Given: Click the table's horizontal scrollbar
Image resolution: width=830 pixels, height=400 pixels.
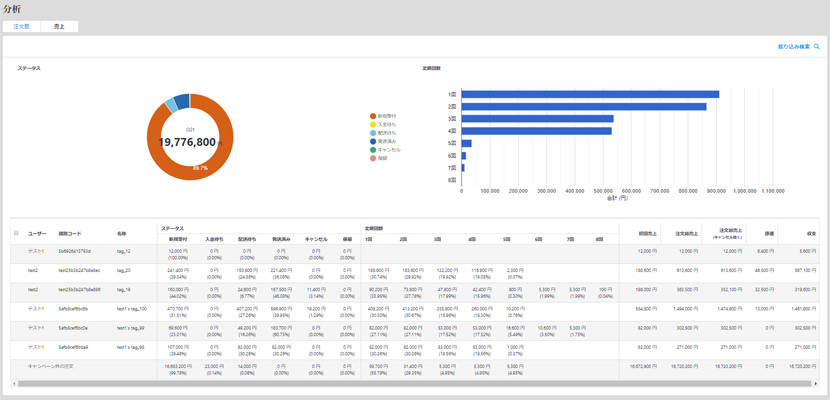Looking at the screenshot, I should (x=400, y=383).
